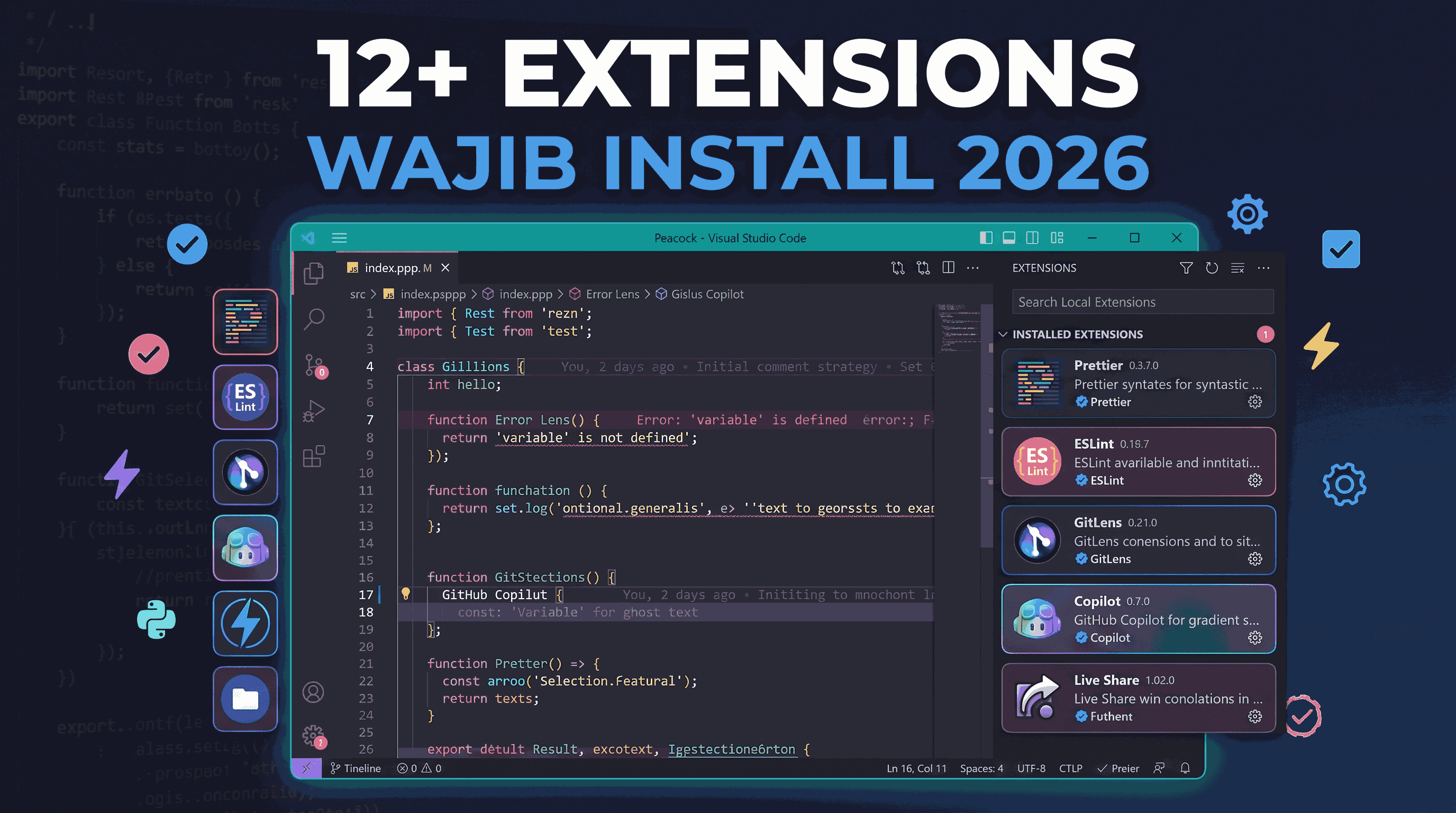
Task: Click the editor vertical scrollbar
Action: pyautogui.click(x=987, y=426)
